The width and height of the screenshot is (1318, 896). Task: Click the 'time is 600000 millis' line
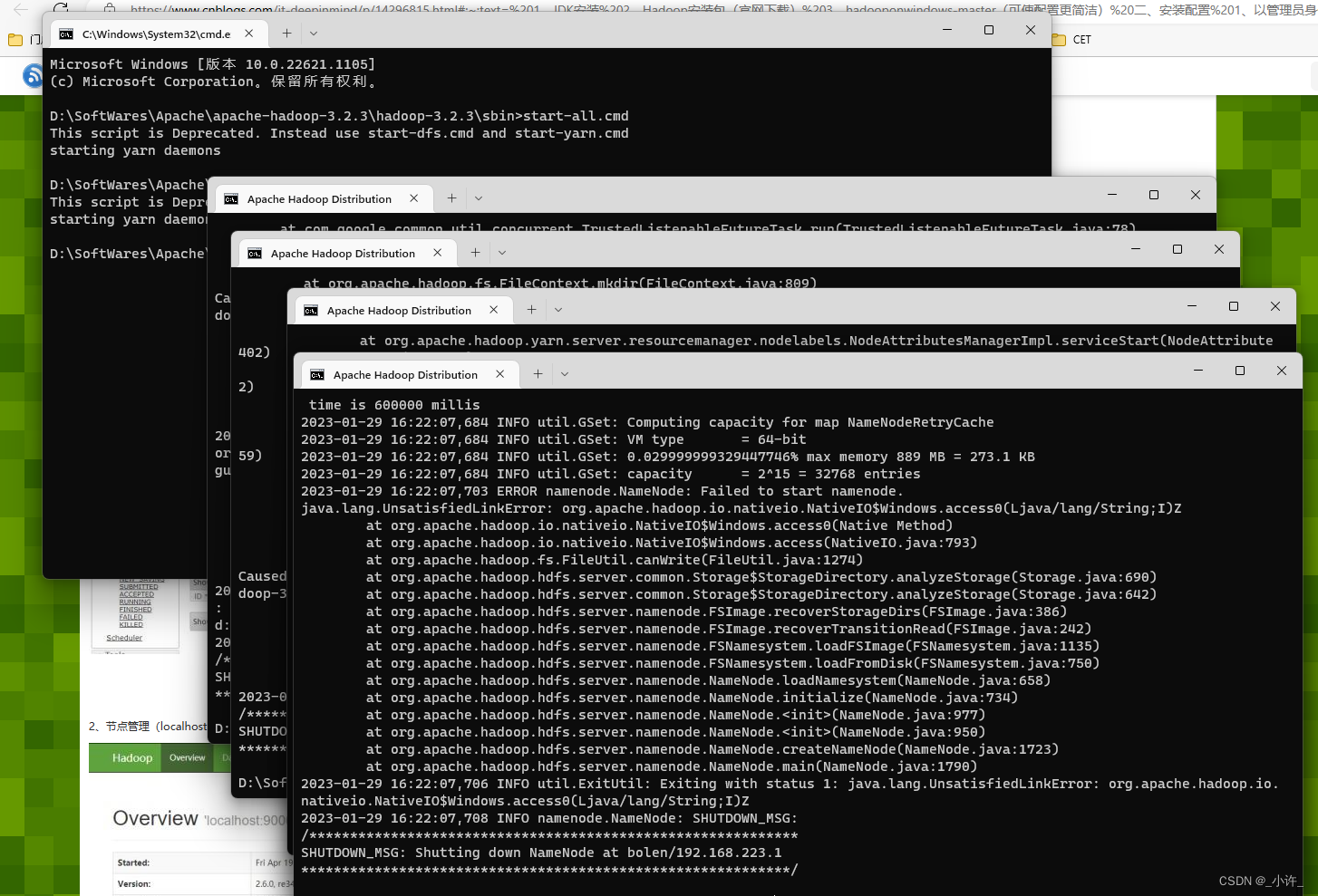click(x=394, y=405)
